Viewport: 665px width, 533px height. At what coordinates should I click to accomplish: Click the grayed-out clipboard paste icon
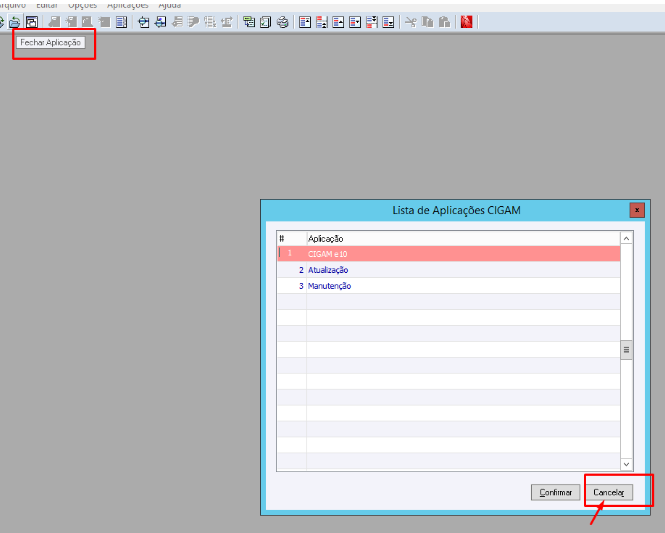(444, 22)
